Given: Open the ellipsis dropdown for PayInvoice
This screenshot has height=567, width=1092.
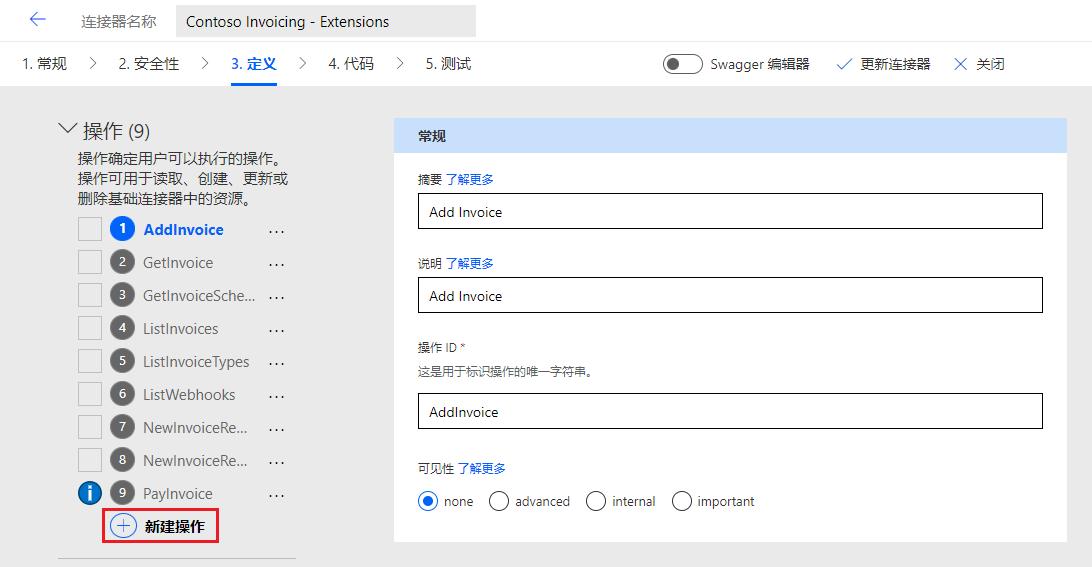Looking at the screenshot, I should pos(276,495).
